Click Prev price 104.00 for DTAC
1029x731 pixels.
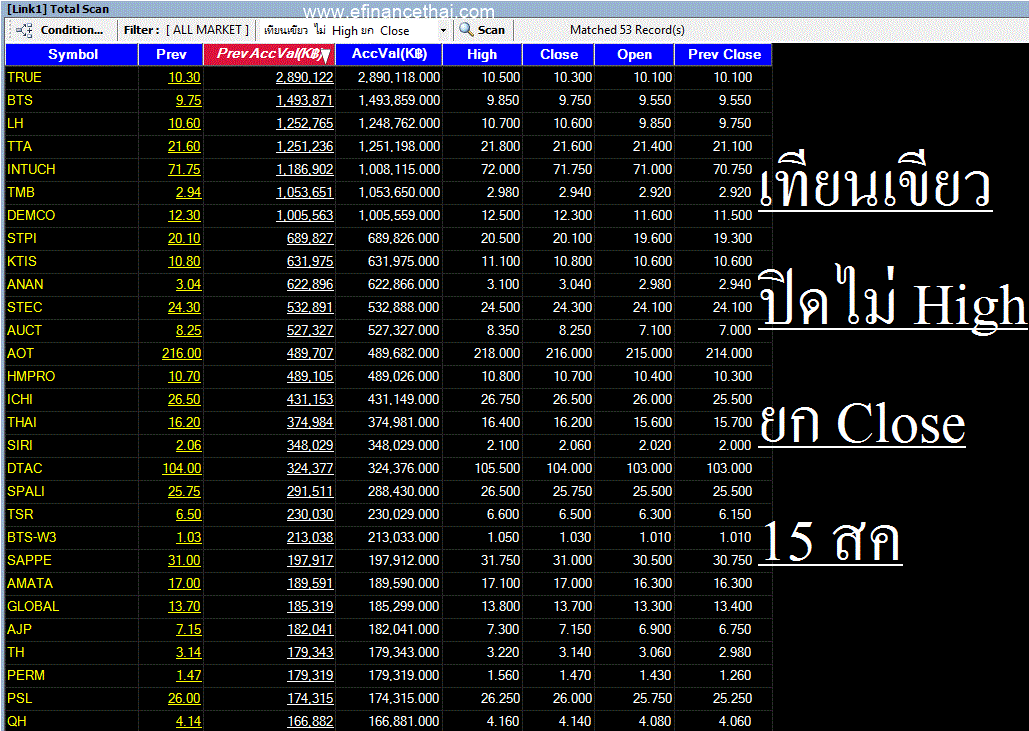pyautogui.click(x=182, y=468)
